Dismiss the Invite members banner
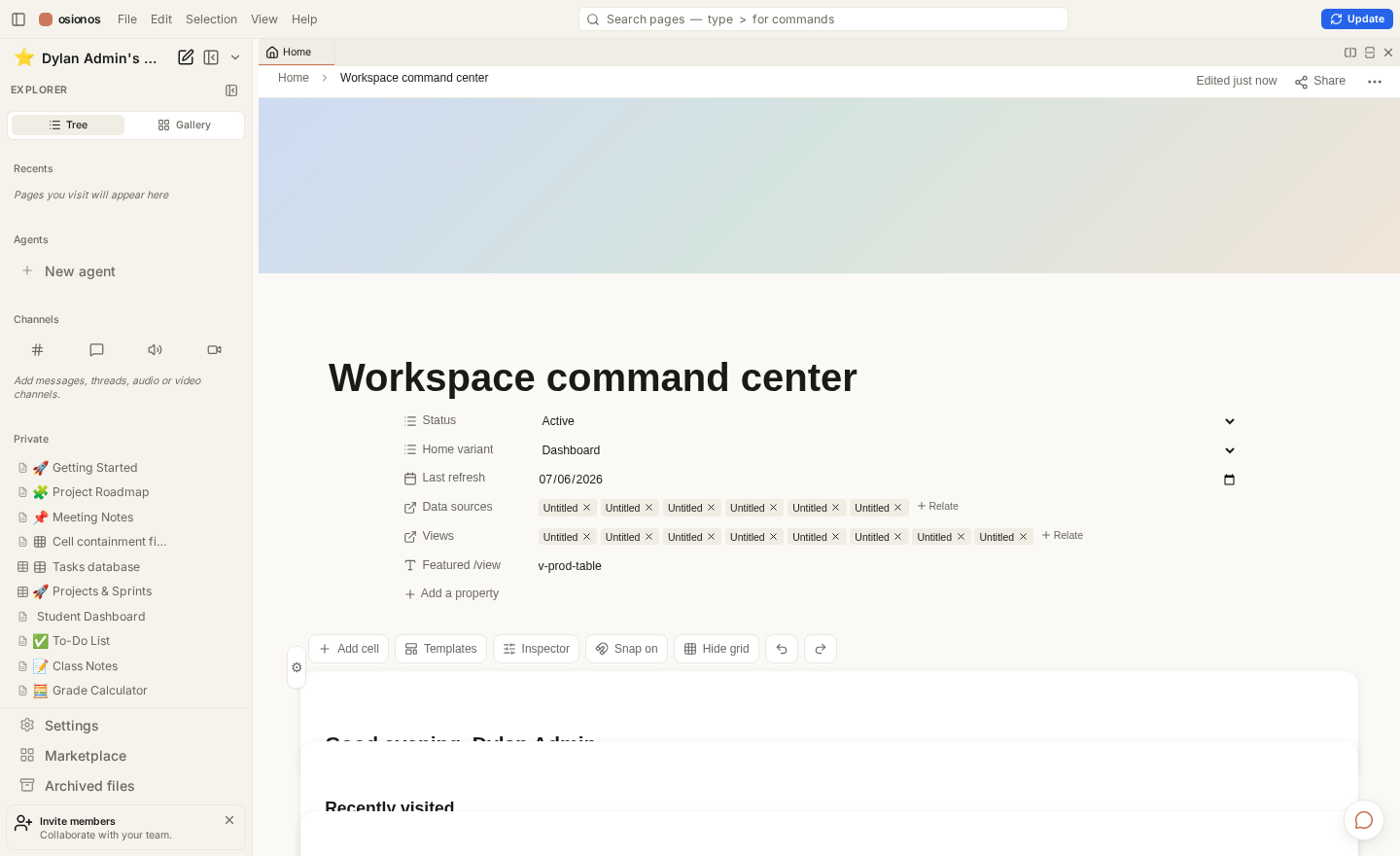 229,820
